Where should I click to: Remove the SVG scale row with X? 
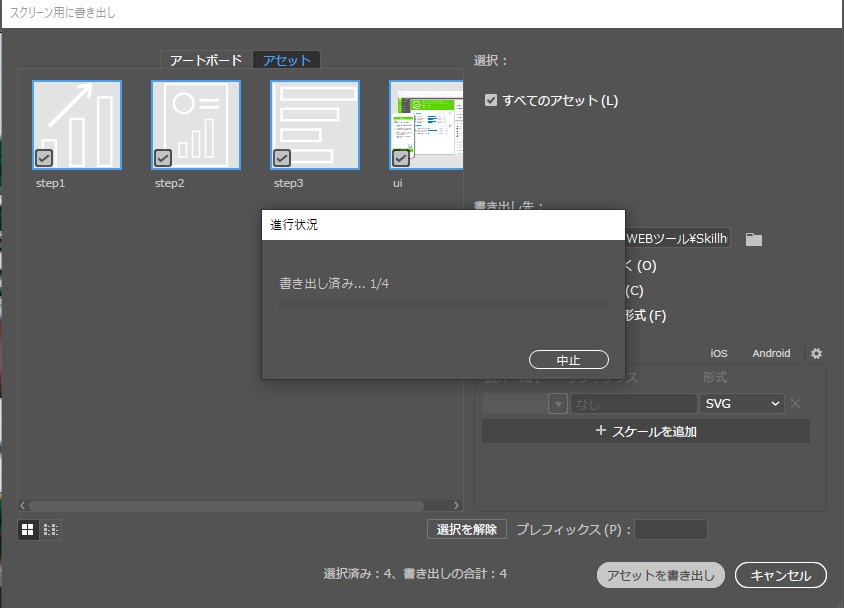tap(796, 404)
